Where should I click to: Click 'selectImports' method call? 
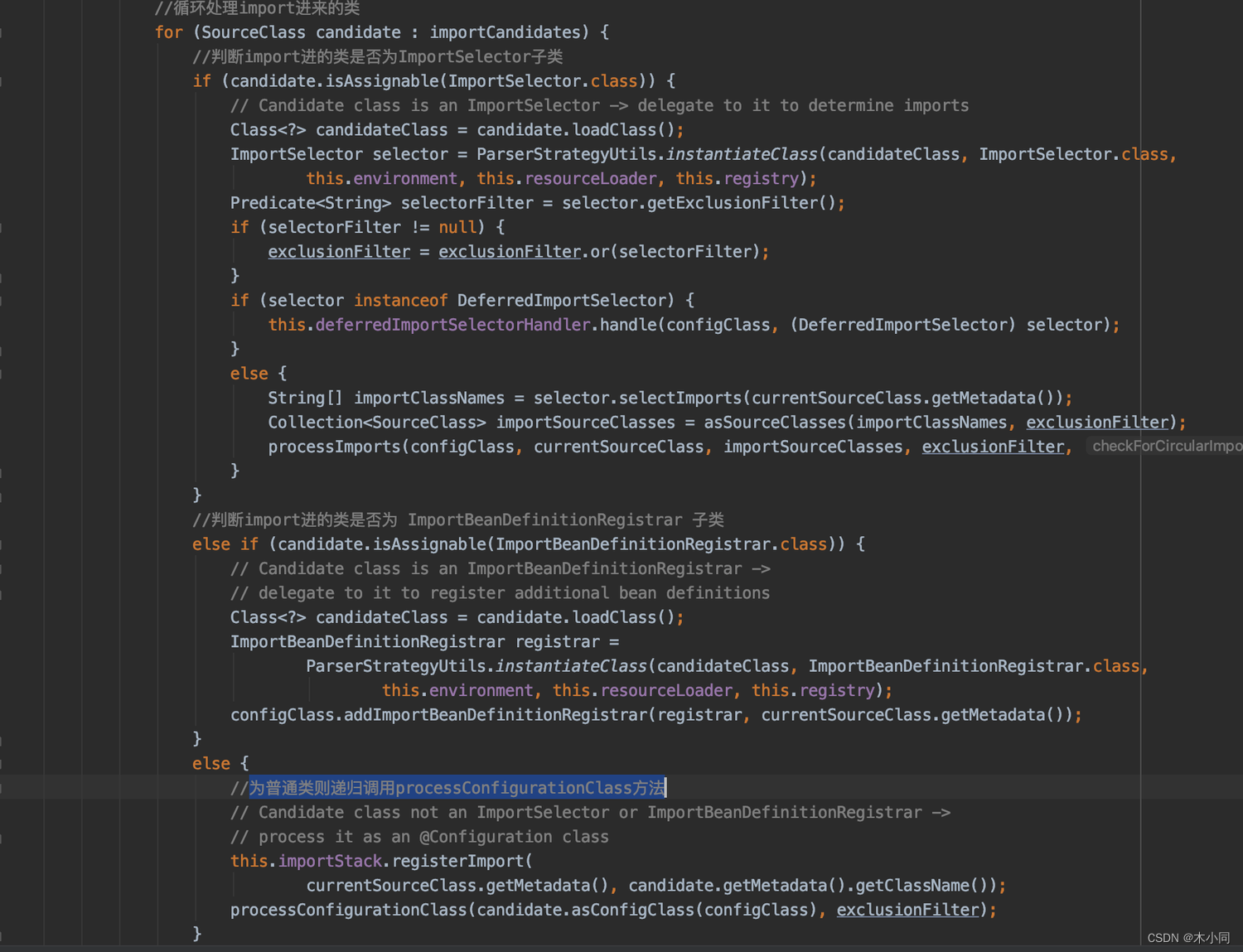click(x=680, y=398)
